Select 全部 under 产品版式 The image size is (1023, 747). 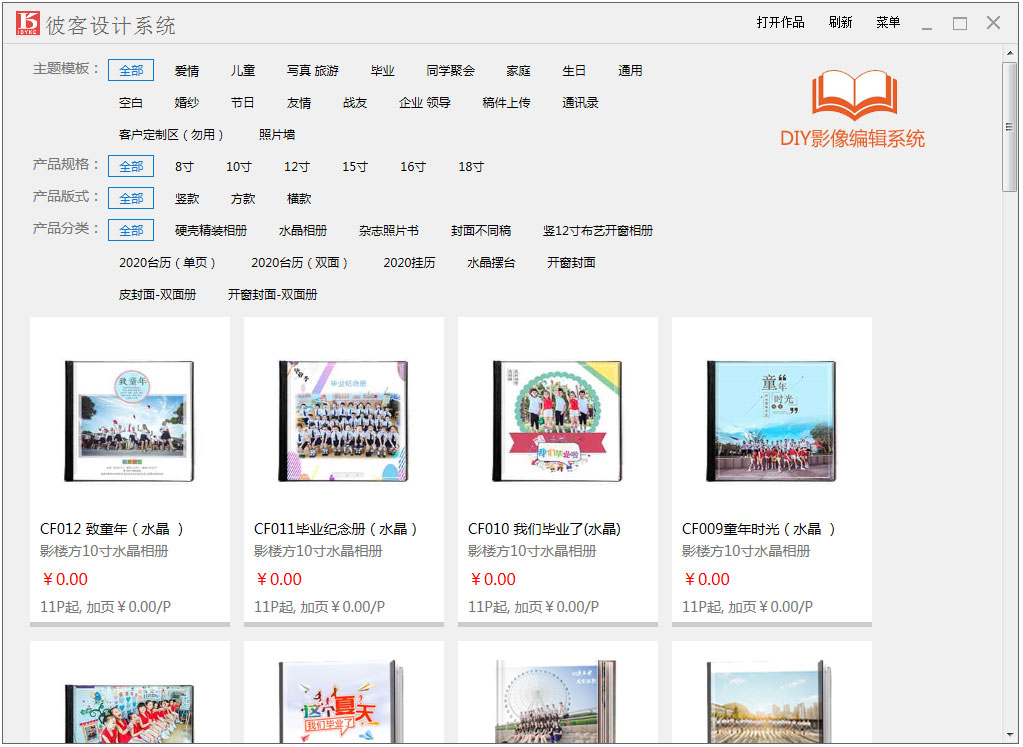pyautogui.click(x=131, y=198)
